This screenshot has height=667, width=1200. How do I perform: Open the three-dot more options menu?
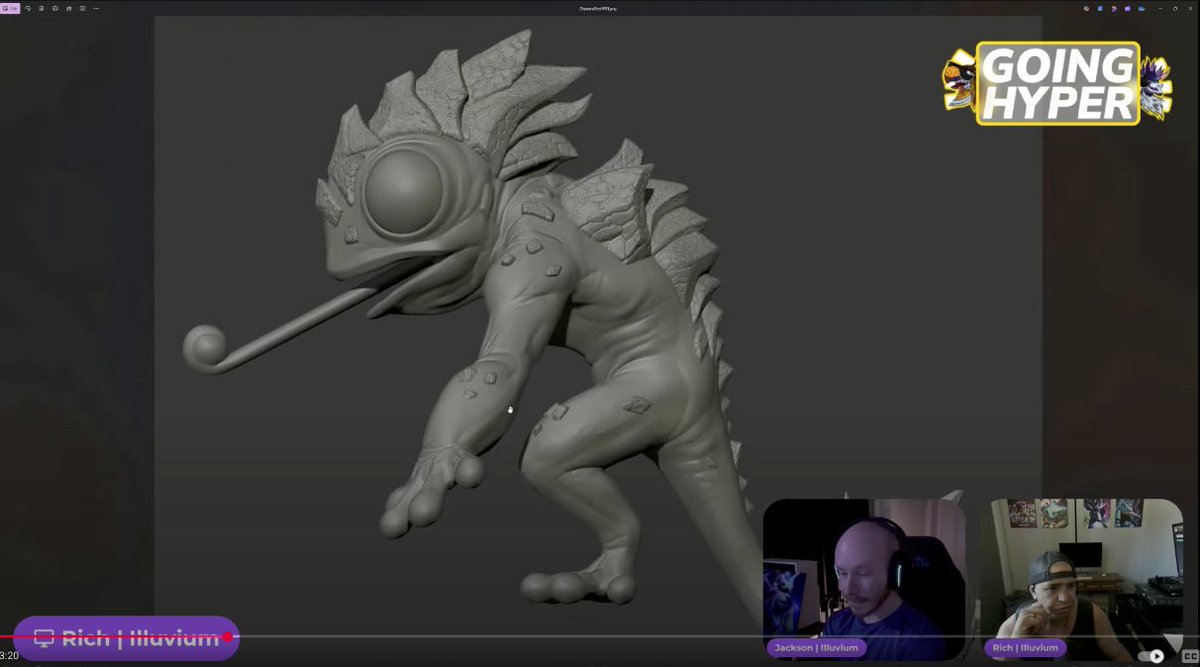[x=96, y=8]
